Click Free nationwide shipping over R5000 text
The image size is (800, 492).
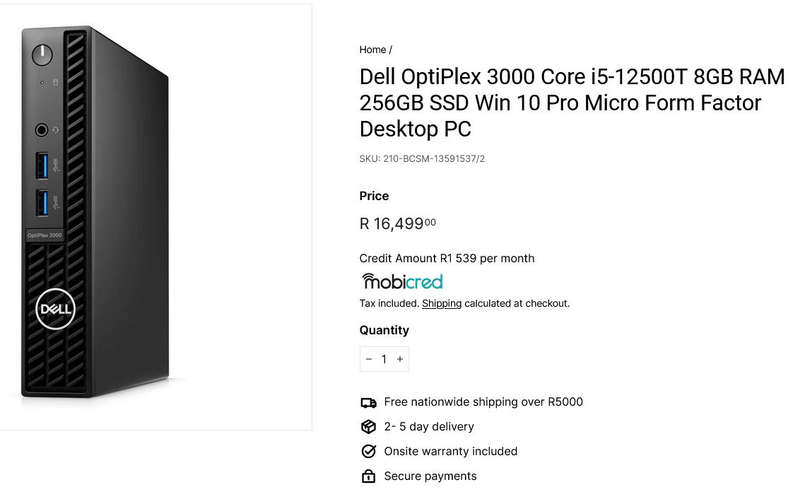pos(483,402)
